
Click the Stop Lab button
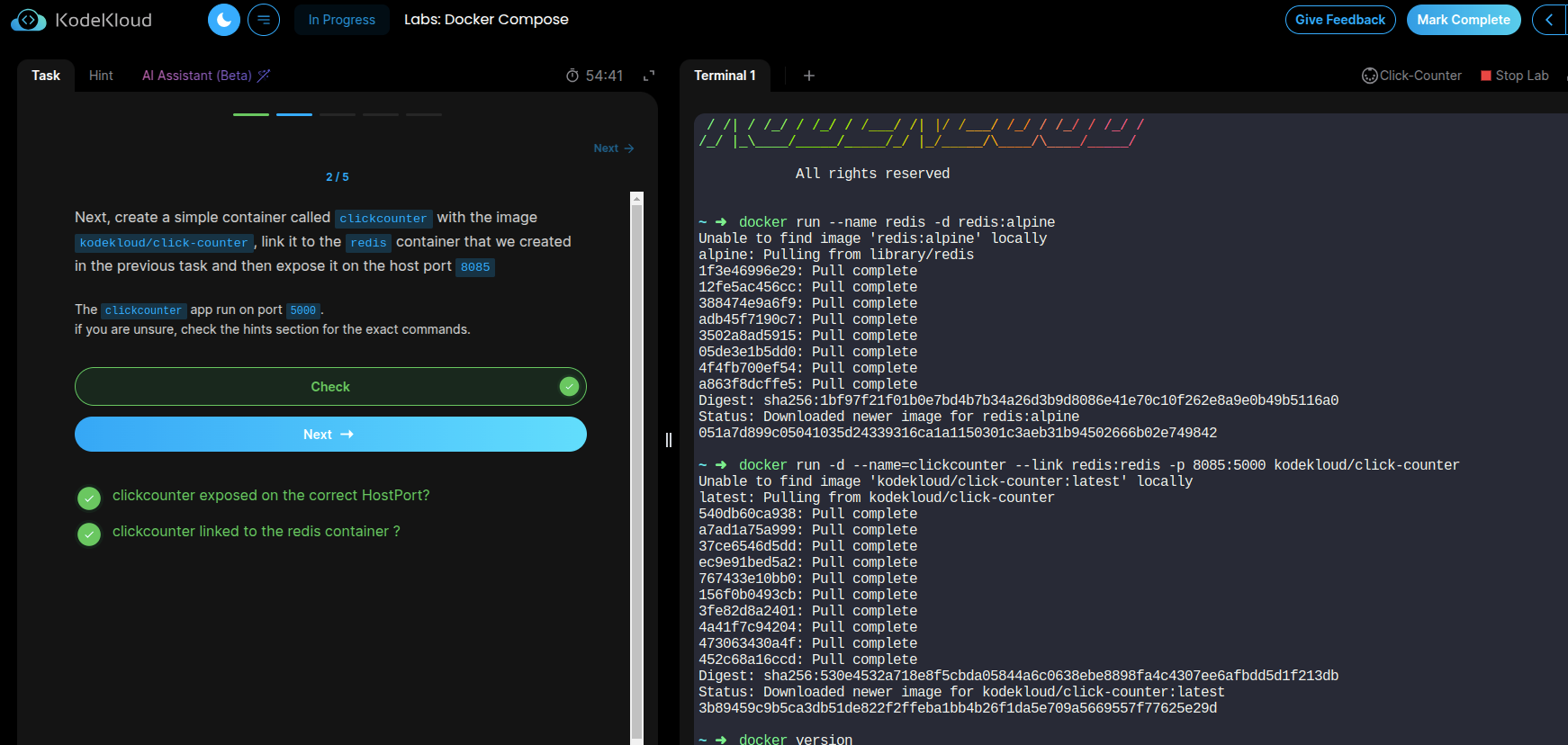tap(1515, 76)
